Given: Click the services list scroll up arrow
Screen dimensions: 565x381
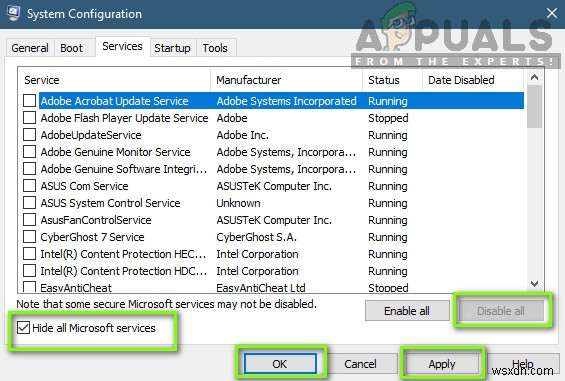Looking at the screenshot, I should pos(534,77).
